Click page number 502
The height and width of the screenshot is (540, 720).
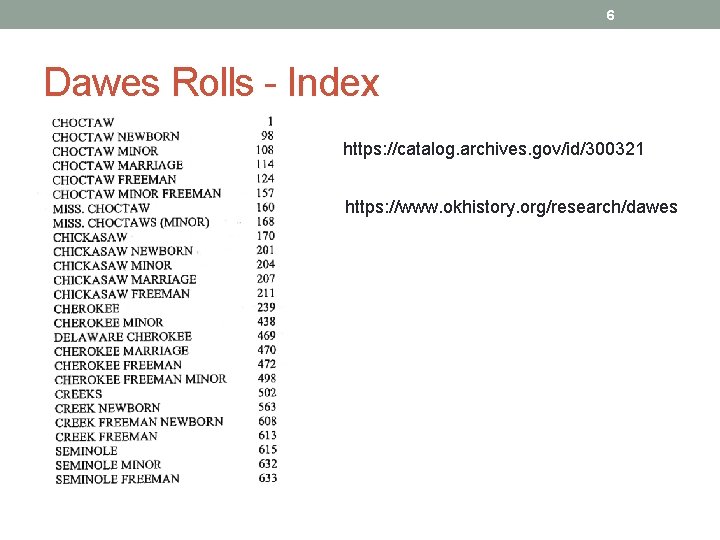click(x=267, y=393)
